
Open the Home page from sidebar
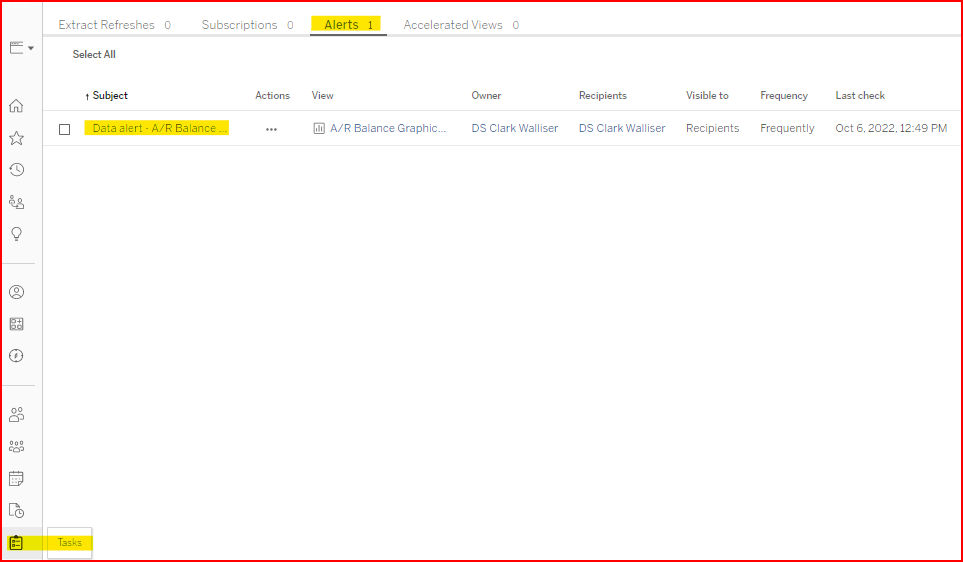(16, 106)
